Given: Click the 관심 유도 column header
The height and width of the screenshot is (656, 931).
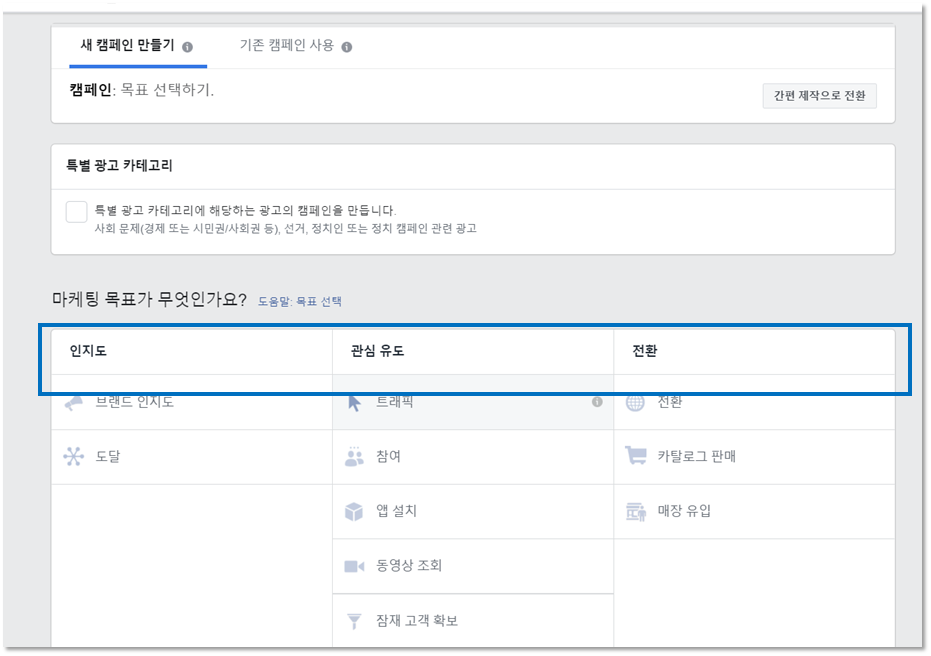Looking at the screenshot, I should (377, 351).
